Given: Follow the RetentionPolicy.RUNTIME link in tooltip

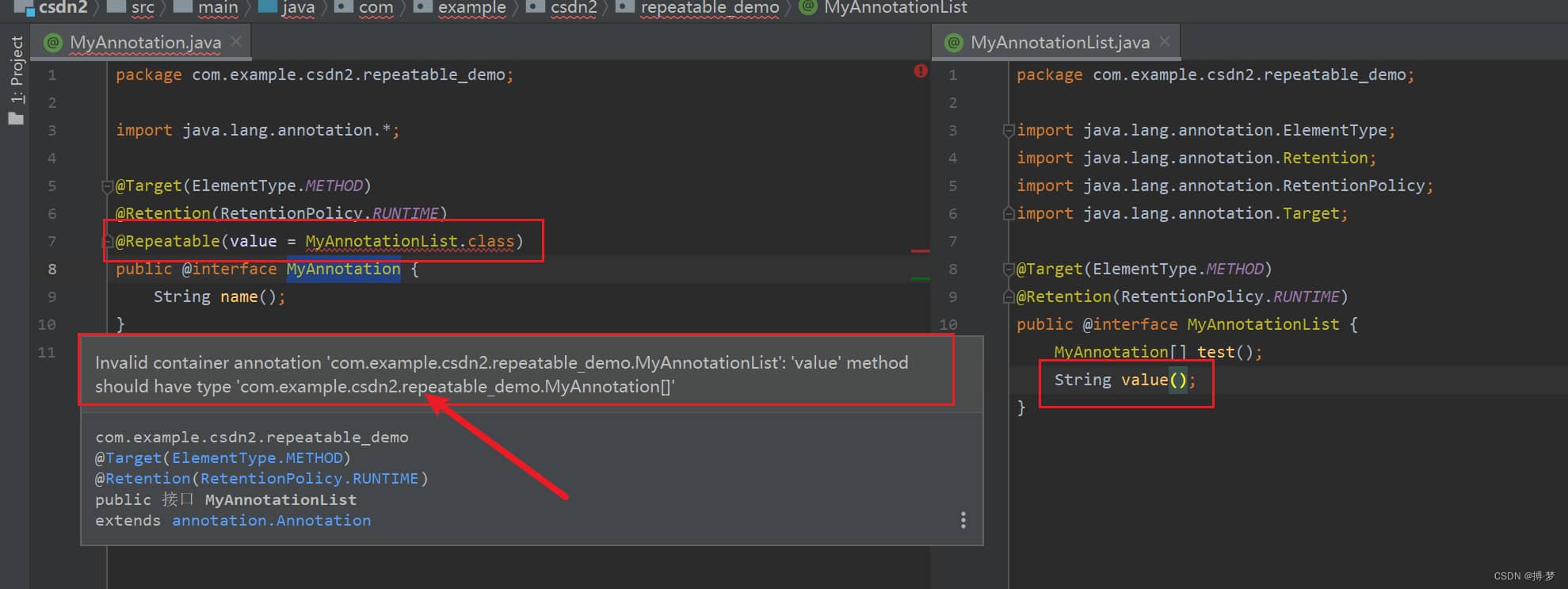Looking at the screenshot, I should tap(309, 478).
